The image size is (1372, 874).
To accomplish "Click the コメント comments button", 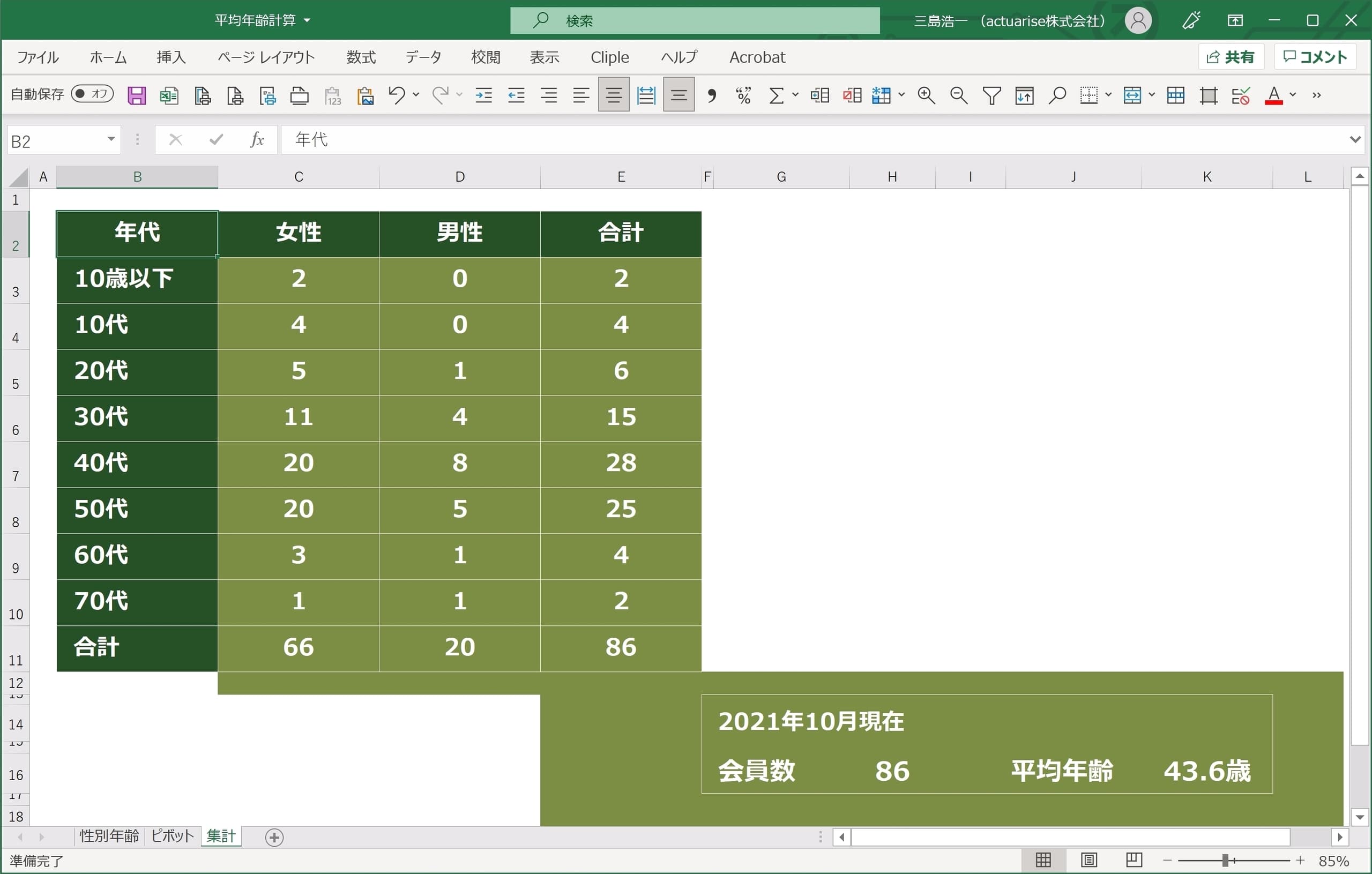I will click(1315, 57).
